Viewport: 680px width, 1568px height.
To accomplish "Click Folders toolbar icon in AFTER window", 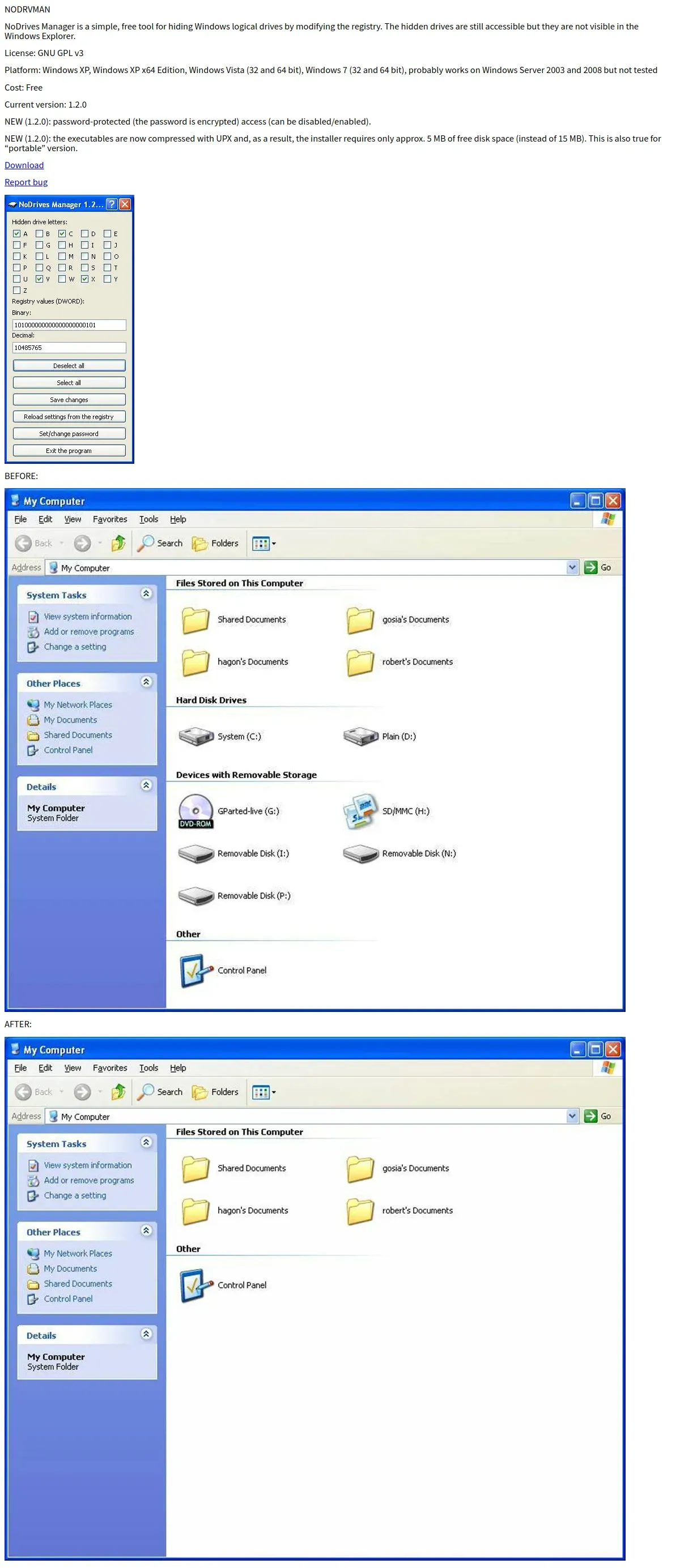I will [x=215, y=1092].
